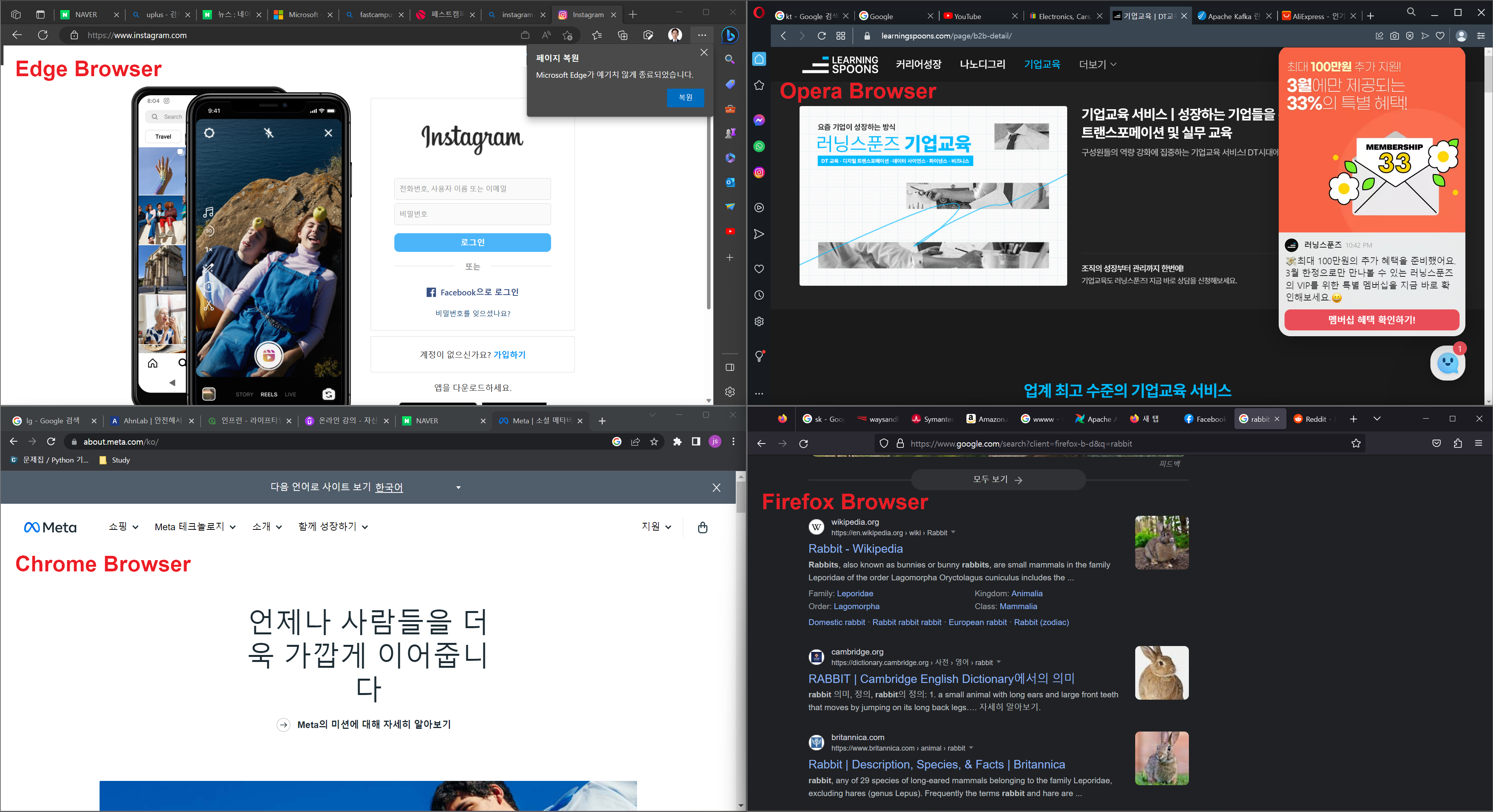The image size is (1493, 812).
Task: Open Cambridge rabbit result thumbnail
Action: click(x=1162, y=673)
